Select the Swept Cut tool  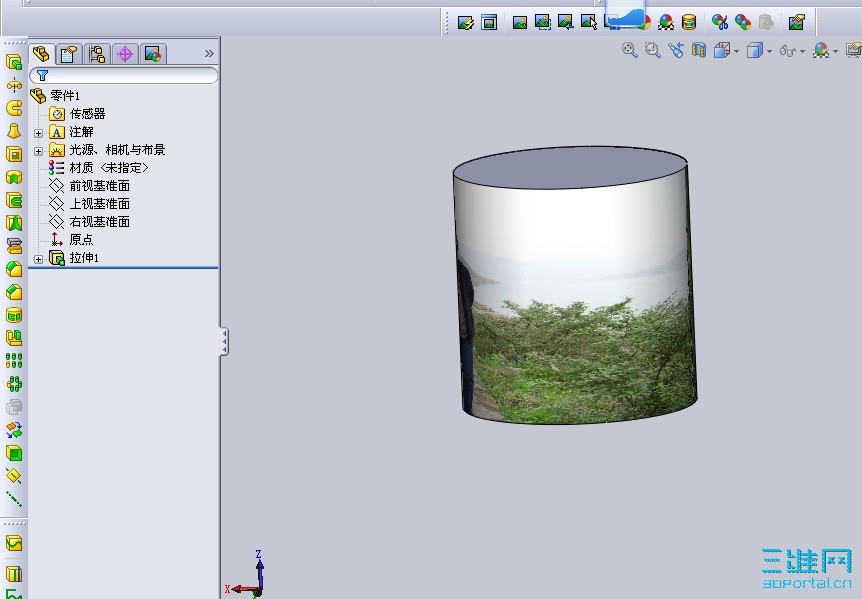[14, 201]
